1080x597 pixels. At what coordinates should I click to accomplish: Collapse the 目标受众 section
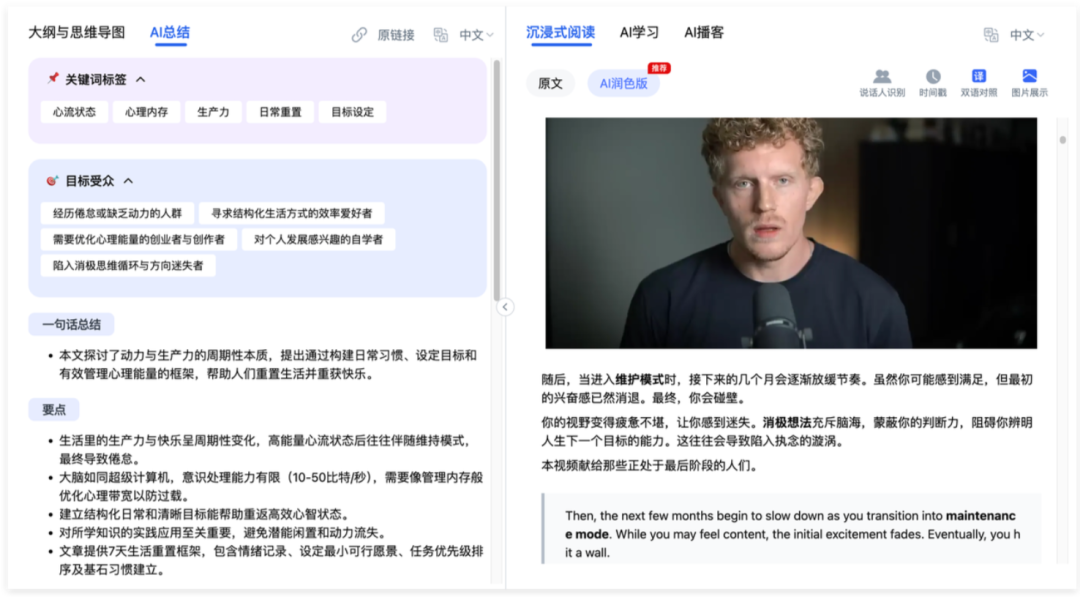coord(128,181)
